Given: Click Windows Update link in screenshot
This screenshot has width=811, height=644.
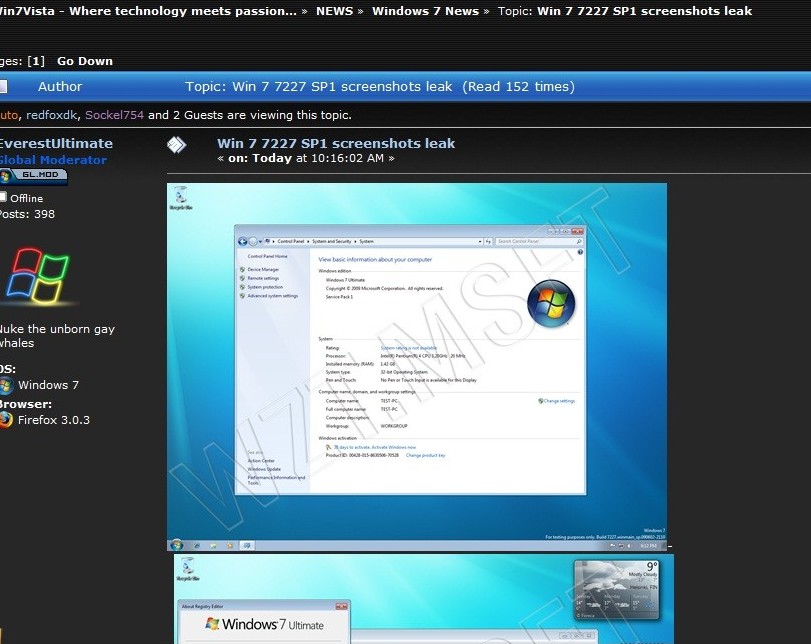Looking at the screenshot, I should pyautogui.click(x=264, y=469).
